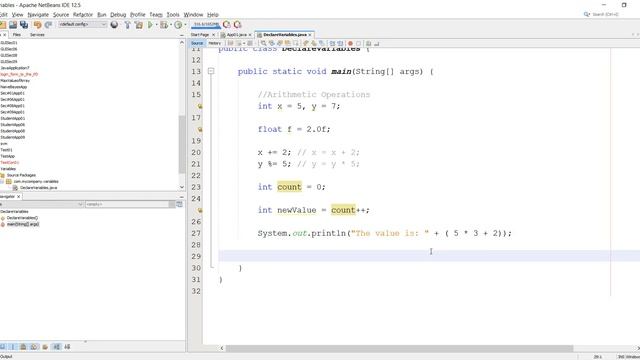
Task: Open the Source menu
Action: pos(61,15)
